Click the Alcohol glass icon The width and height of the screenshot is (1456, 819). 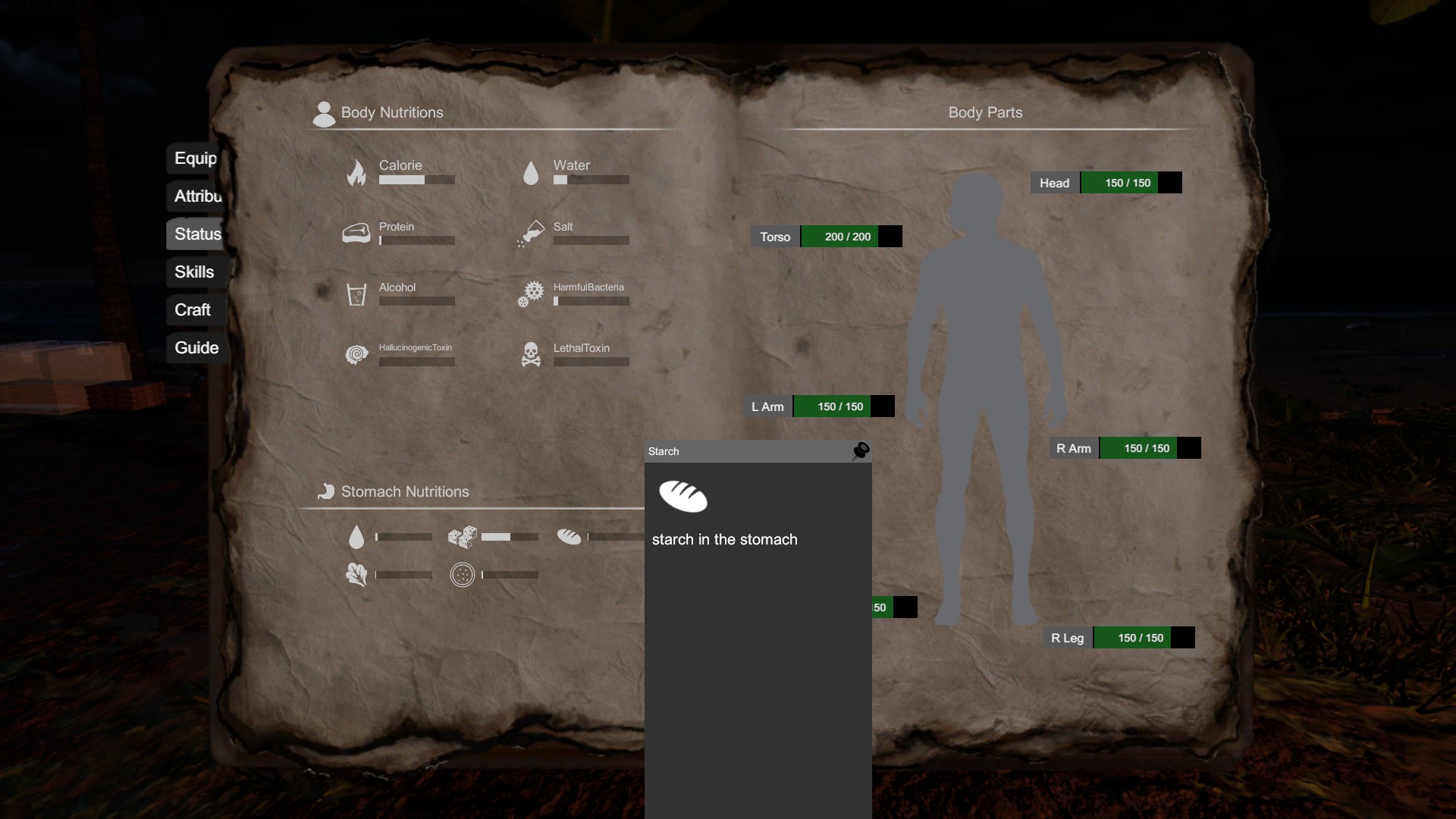tap(356, 294)
